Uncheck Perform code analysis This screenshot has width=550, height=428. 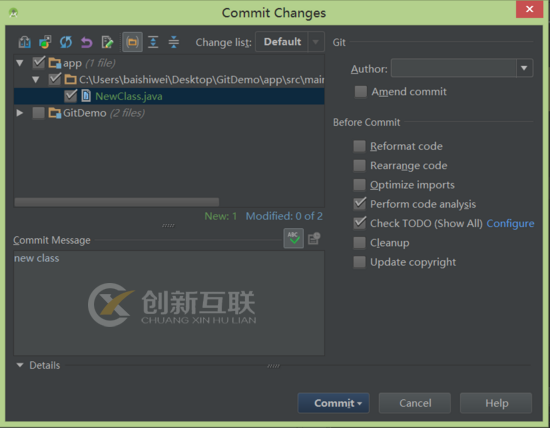pos(359,204)
